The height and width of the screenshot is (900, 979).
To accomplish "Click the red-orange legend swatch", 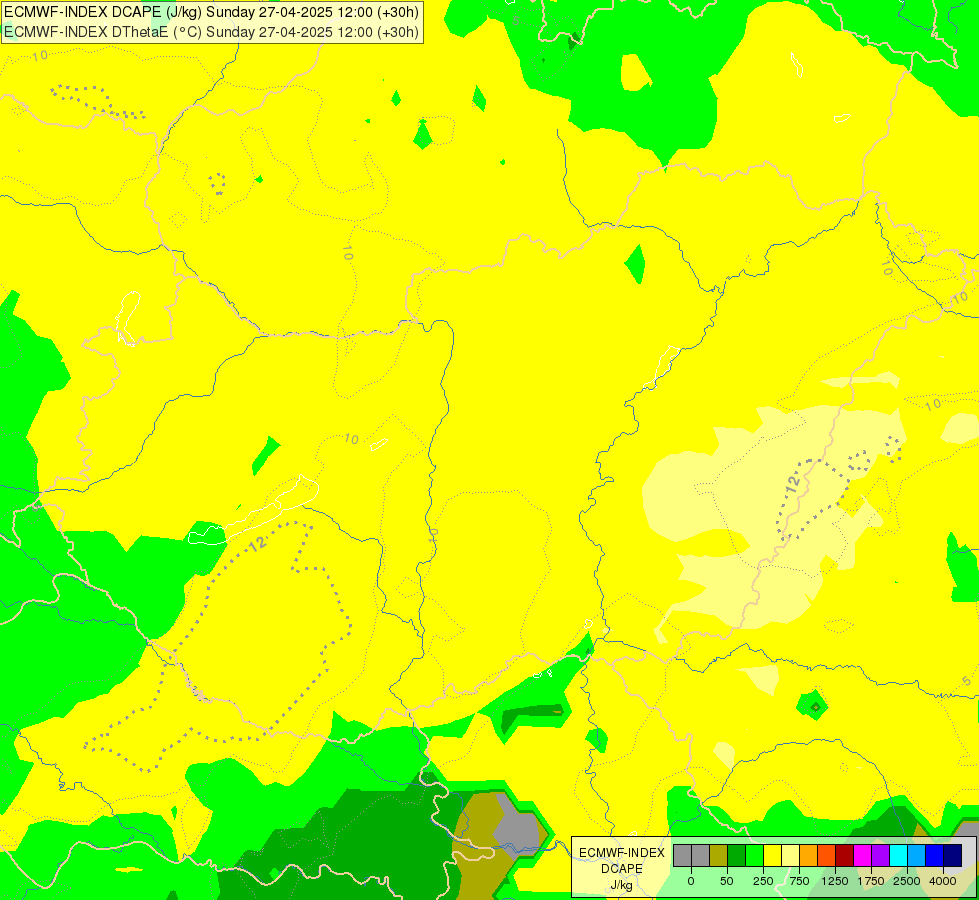I will (827, 855).
